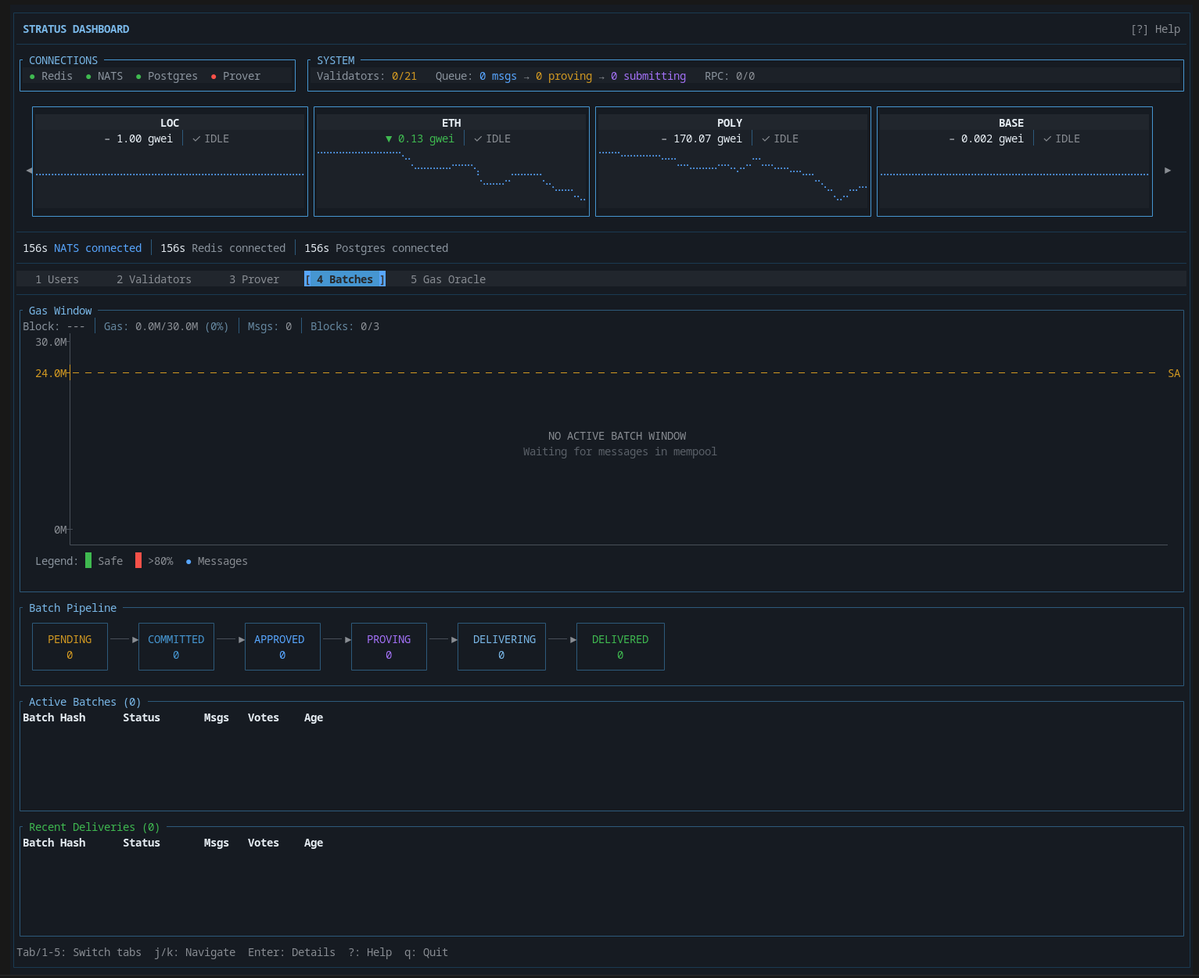
Task: Select the ETH chain card
Action: 451,161
